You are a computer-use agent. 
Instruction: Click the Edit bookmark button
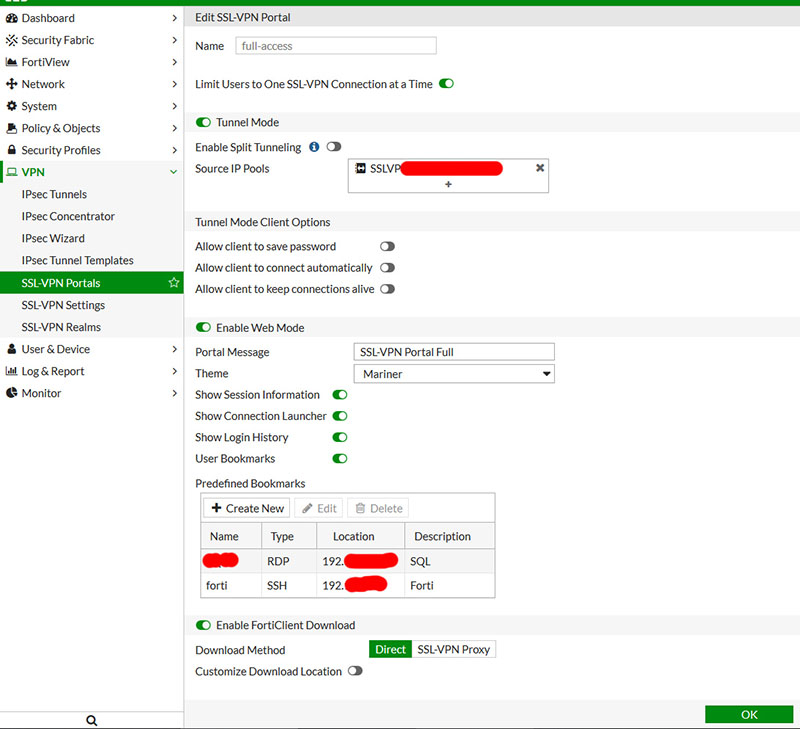coord(319,508)
